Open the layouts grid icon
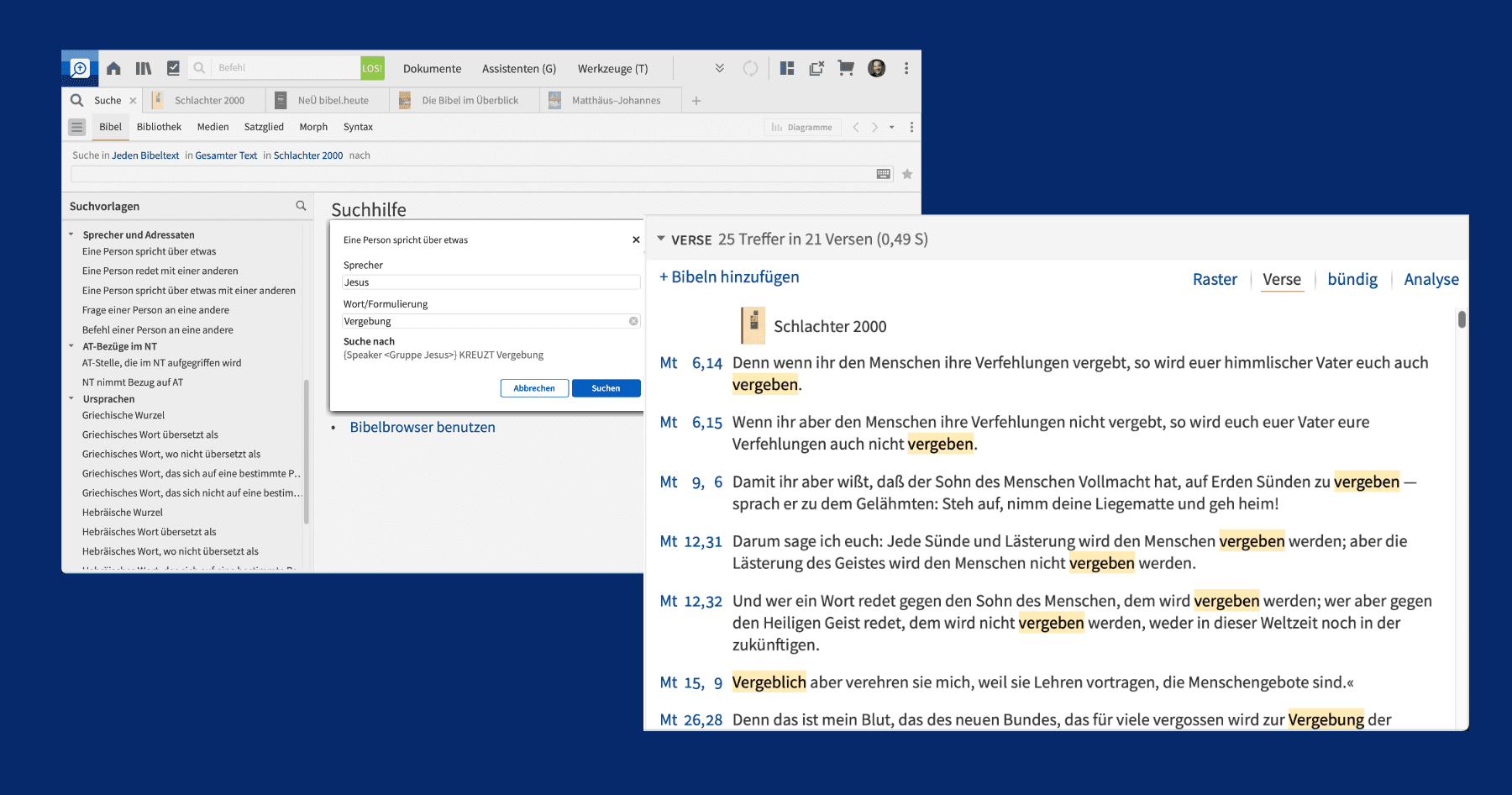 [787, 68]
